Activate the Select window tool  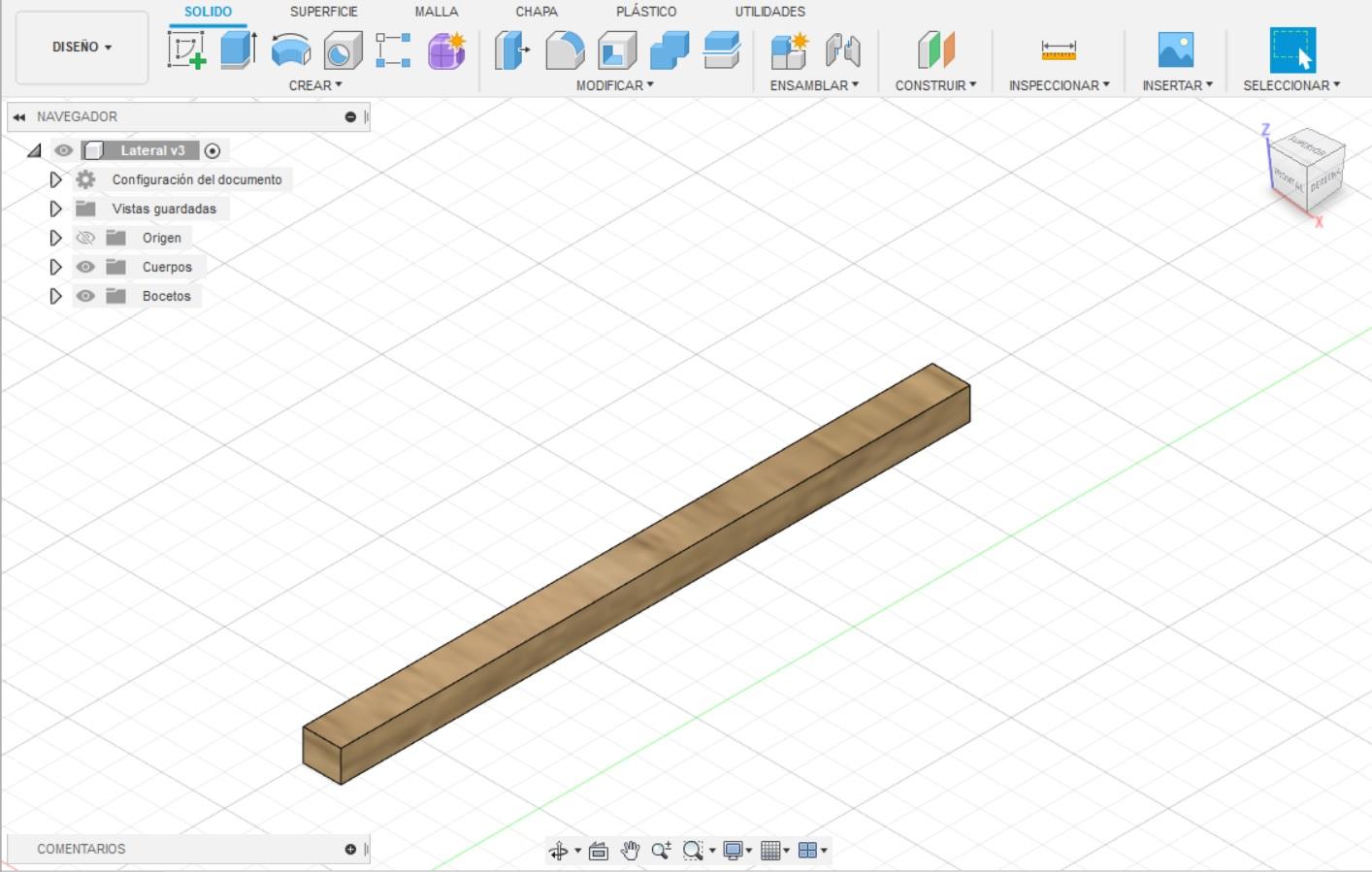click(1292, 49)
